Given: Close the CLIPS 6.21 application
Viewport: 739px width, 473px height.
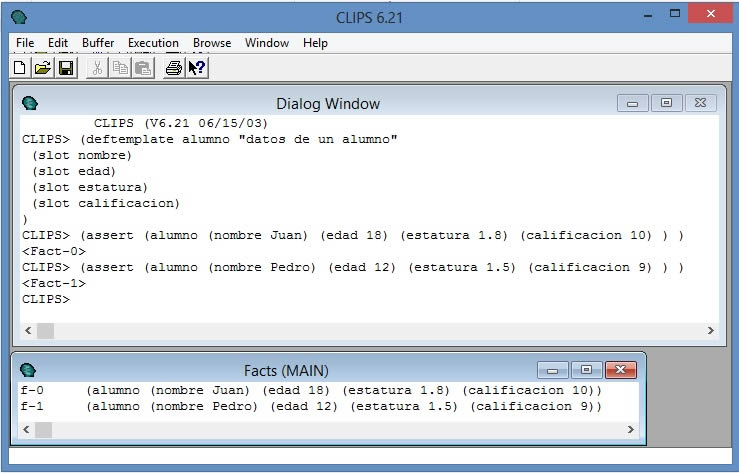Looking at the screenshot, I should pos(710,14).
